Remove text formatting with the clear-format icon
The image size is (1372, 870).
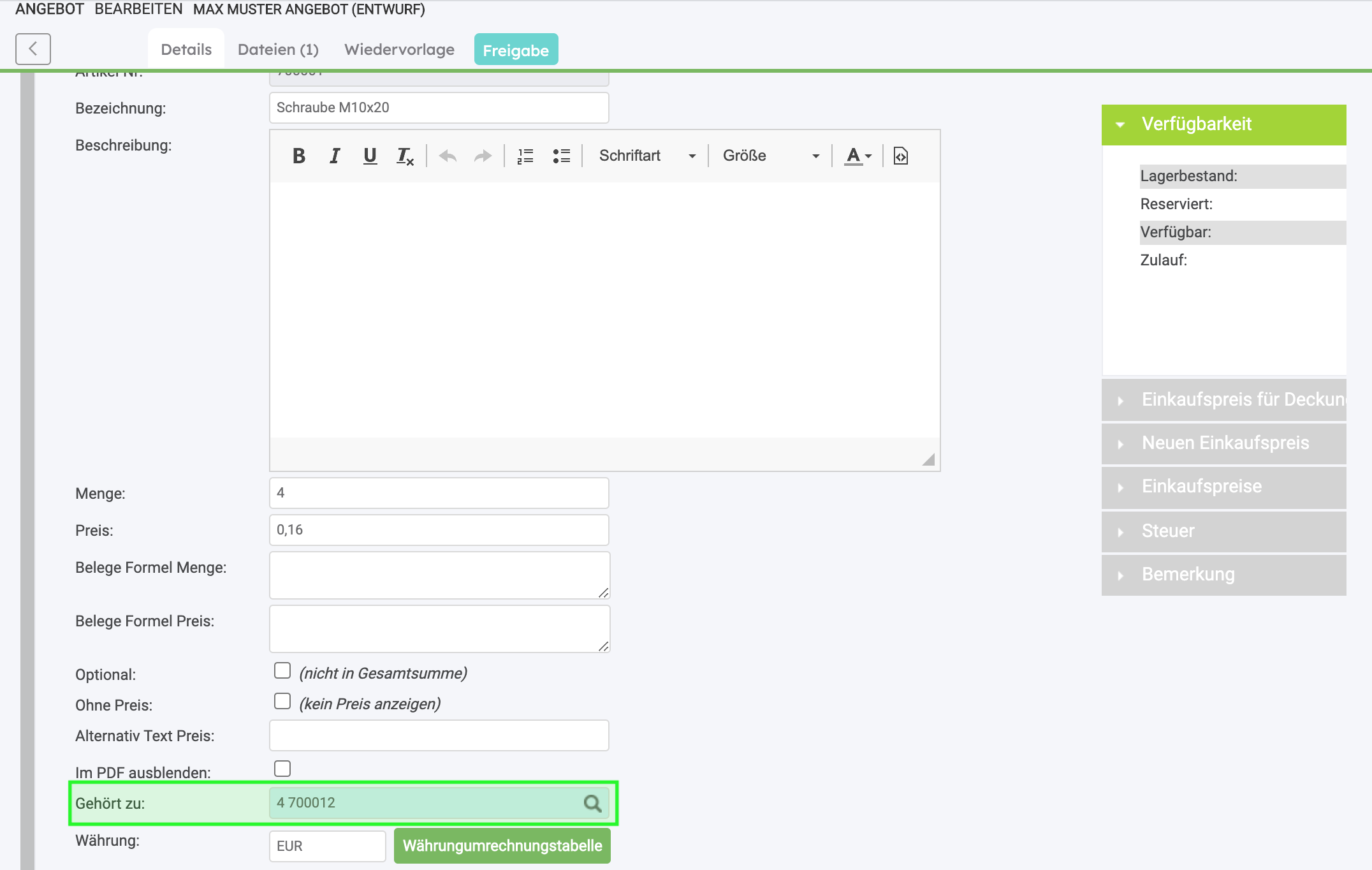click(x=405, y=156)
